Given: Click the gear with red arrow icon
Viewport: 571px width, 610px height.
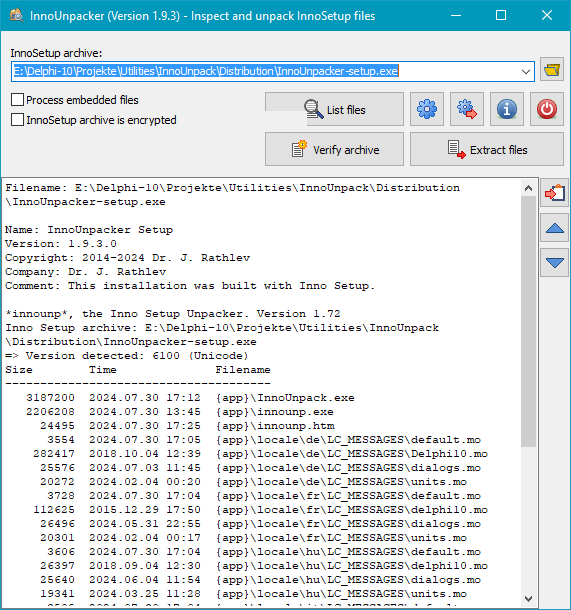Looking at the screenshot, I should pyautogui.click(x=467, y=109).
